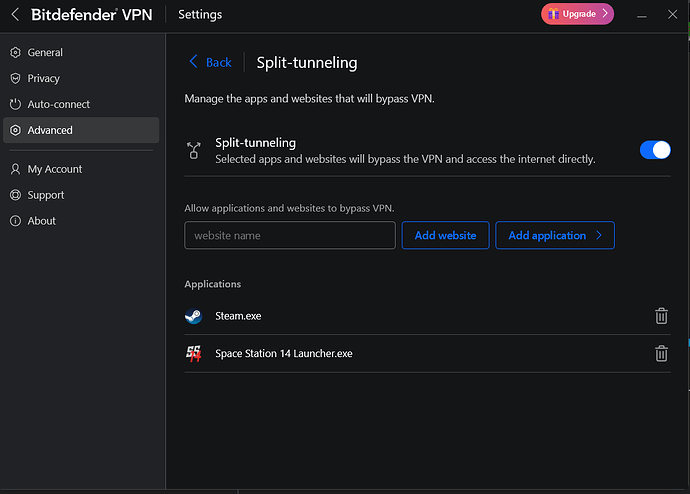The image size is (690, 494).
Task: Remove Steam.exe with its trash icon
Action: (661, 316)
